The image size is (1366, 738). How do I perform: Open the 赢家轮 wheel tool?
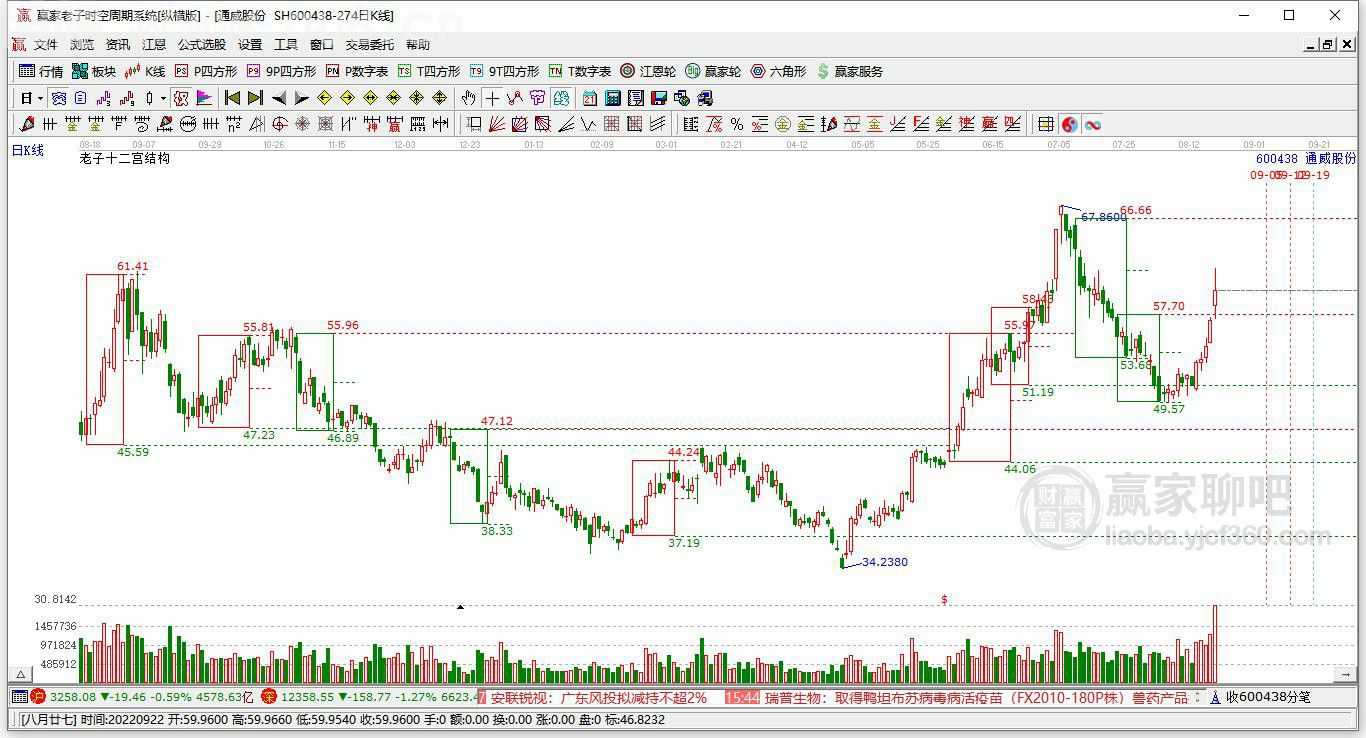tap(713, 71)
